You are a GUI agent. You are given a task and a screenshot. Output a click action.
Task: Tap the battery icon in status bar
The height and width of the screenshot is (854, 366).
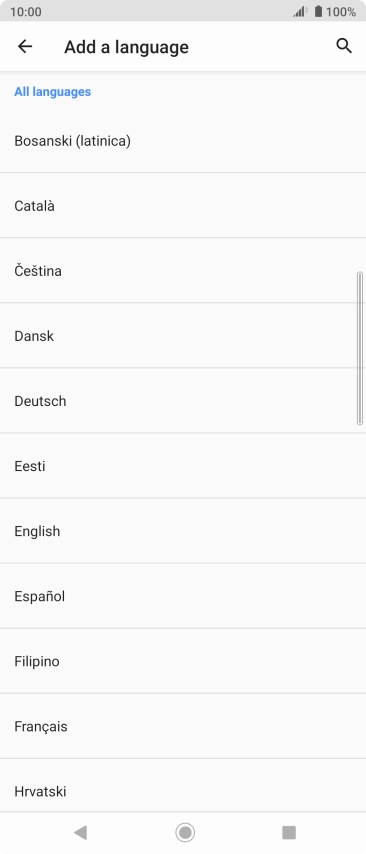click(318, 11)
